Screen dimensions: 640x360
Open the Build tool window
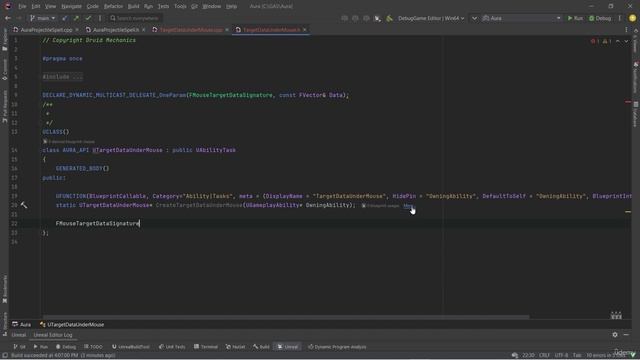click(x=261, y=347)
